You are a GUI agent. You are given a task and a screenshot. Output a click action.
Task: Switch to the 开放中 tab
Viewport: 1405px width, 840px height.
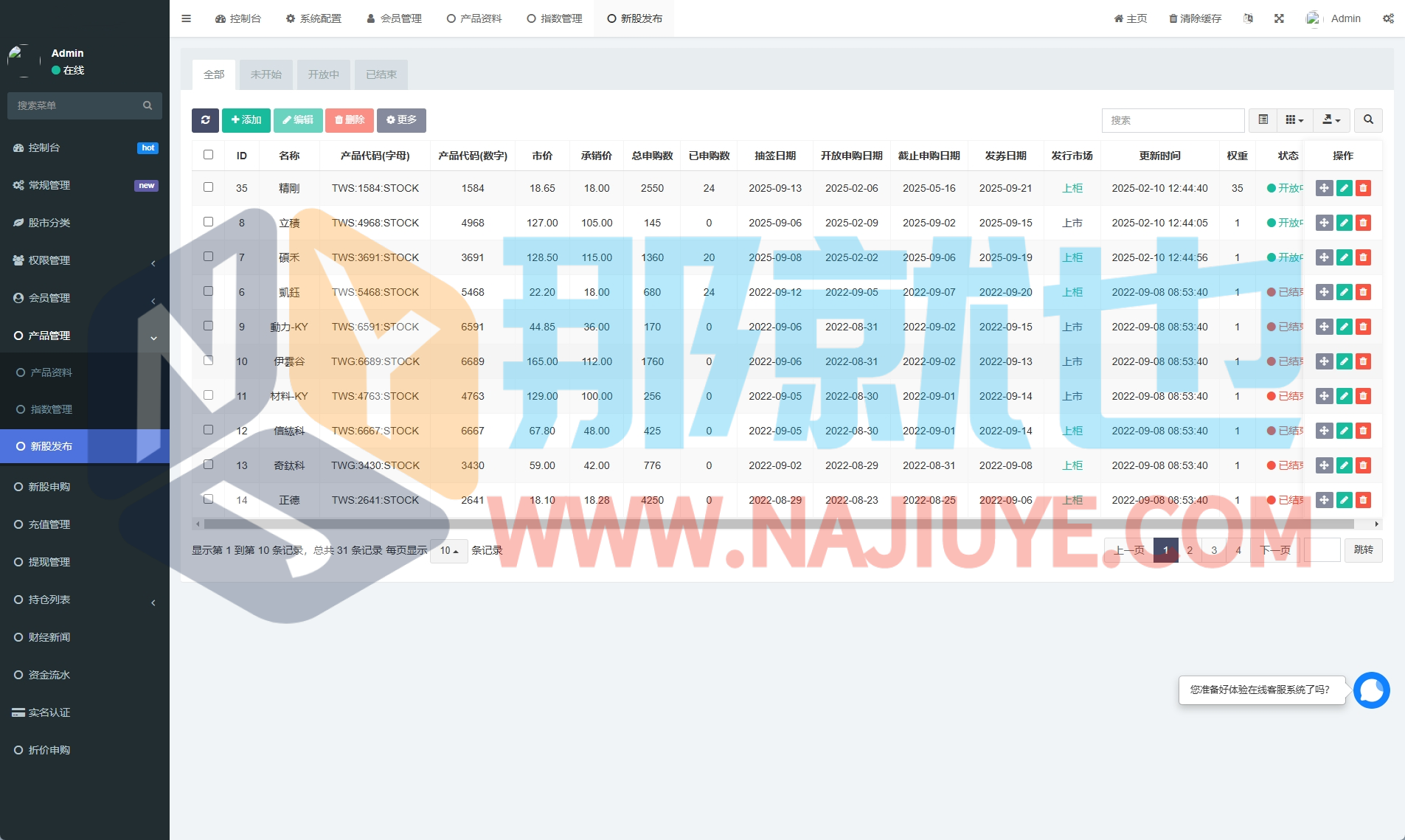coord(323,74)
